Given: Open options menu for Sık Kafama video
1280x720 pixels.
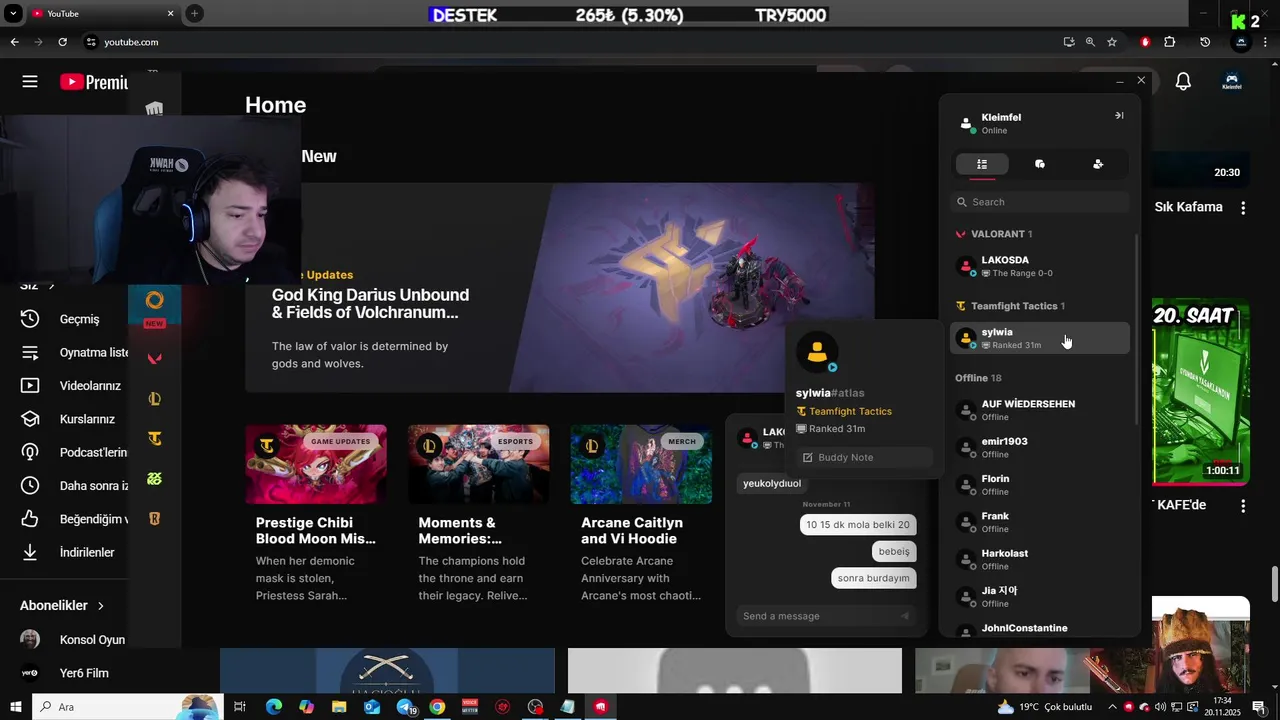Looking at the screenshot, I should click(x=1243, y=208).
